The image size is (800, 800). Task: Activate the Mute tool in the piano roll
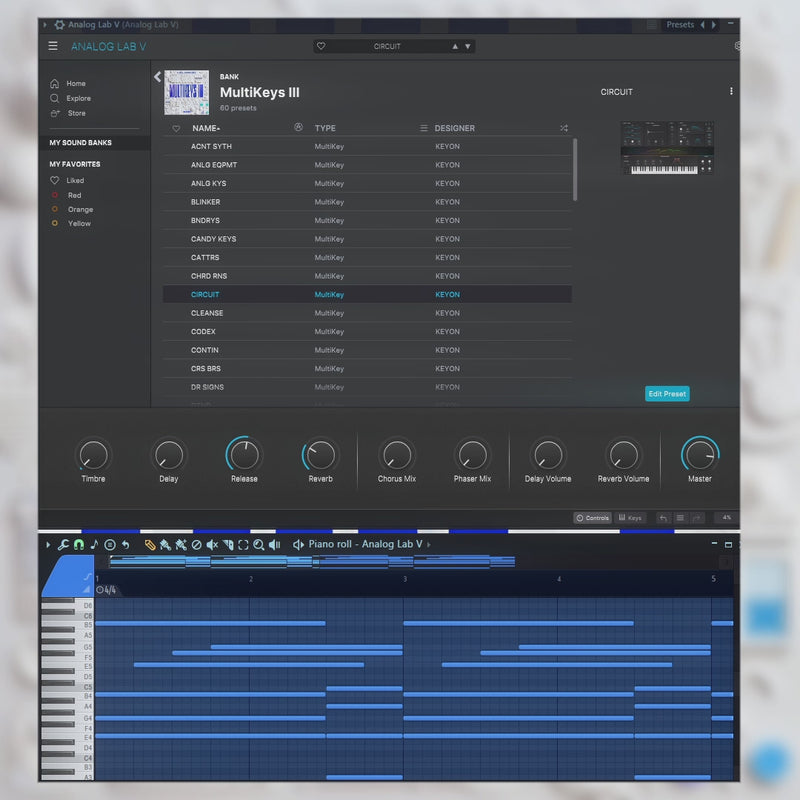click(212, 545)
